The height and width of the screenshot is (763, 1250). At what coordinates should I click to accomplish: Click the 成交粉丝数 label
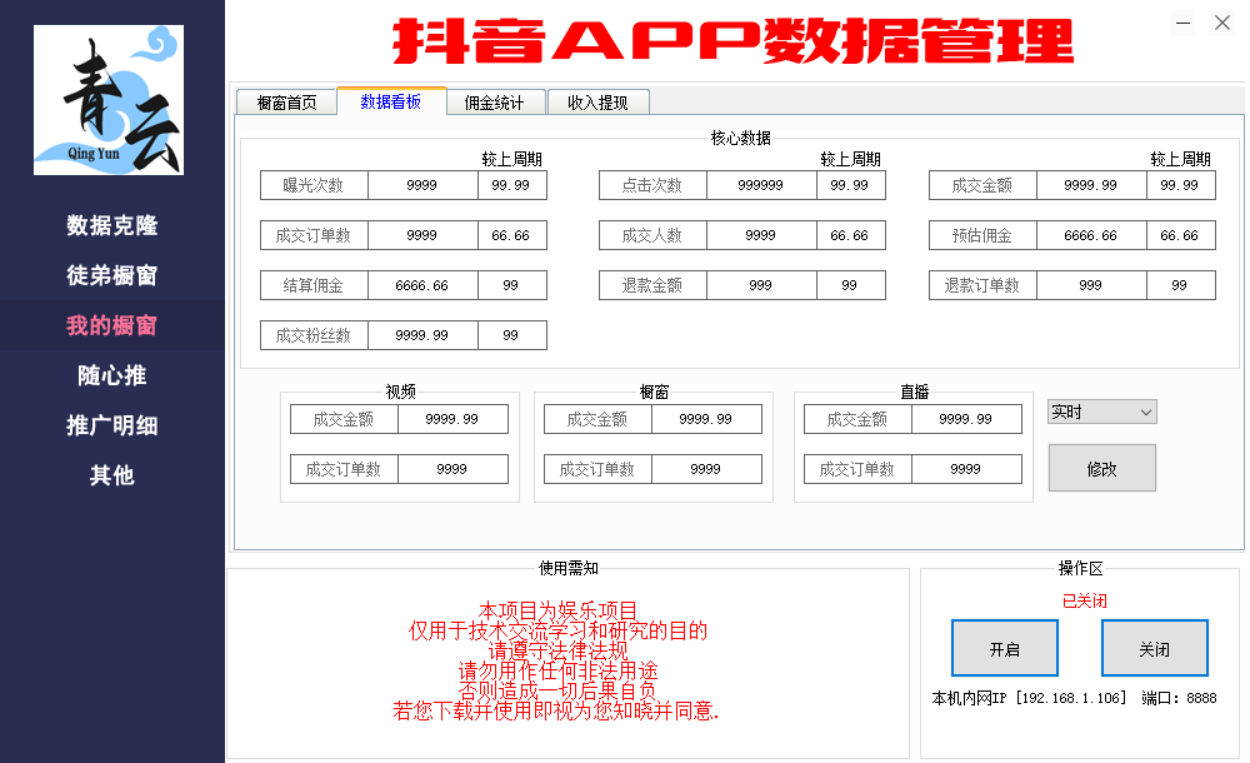(313, 335)
